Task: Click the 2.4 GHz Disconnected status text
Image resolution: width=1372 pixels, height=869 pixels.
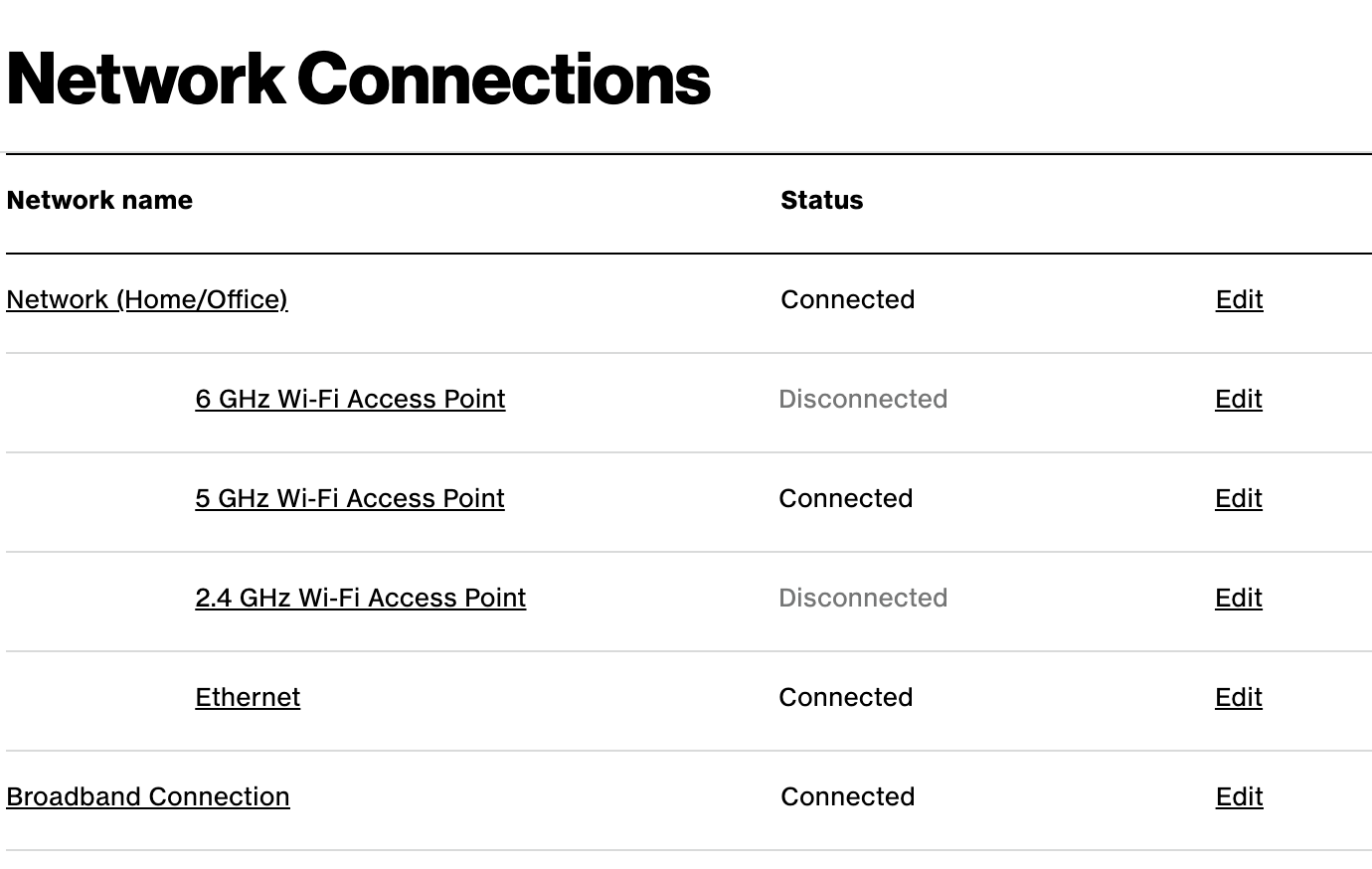Action: click(863, 598)
